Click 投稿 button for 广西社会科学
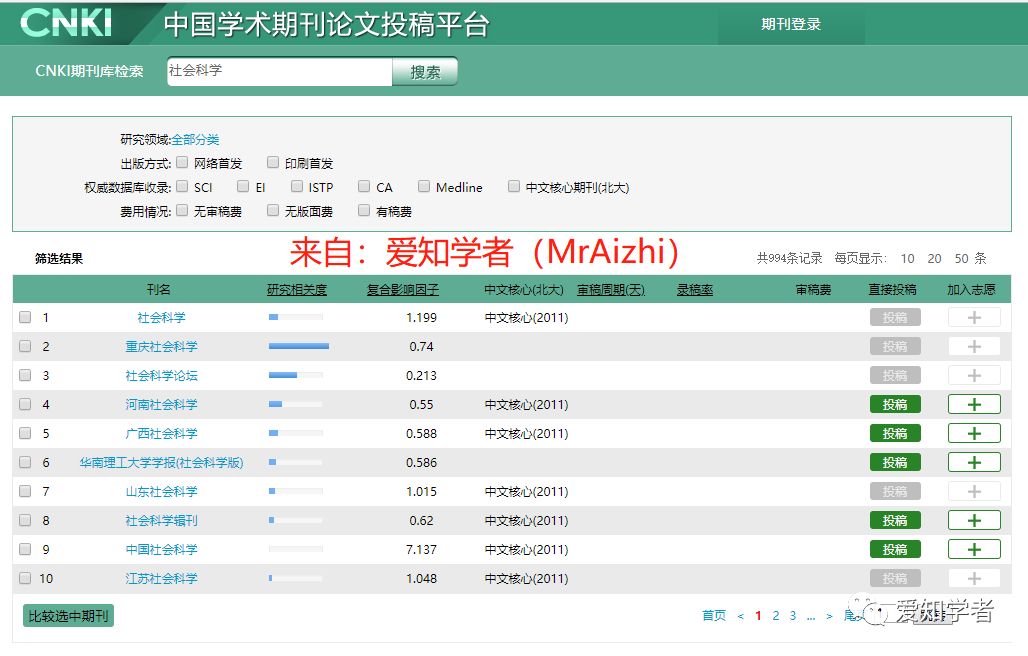The image size is (1028, 656). [895, 433]
